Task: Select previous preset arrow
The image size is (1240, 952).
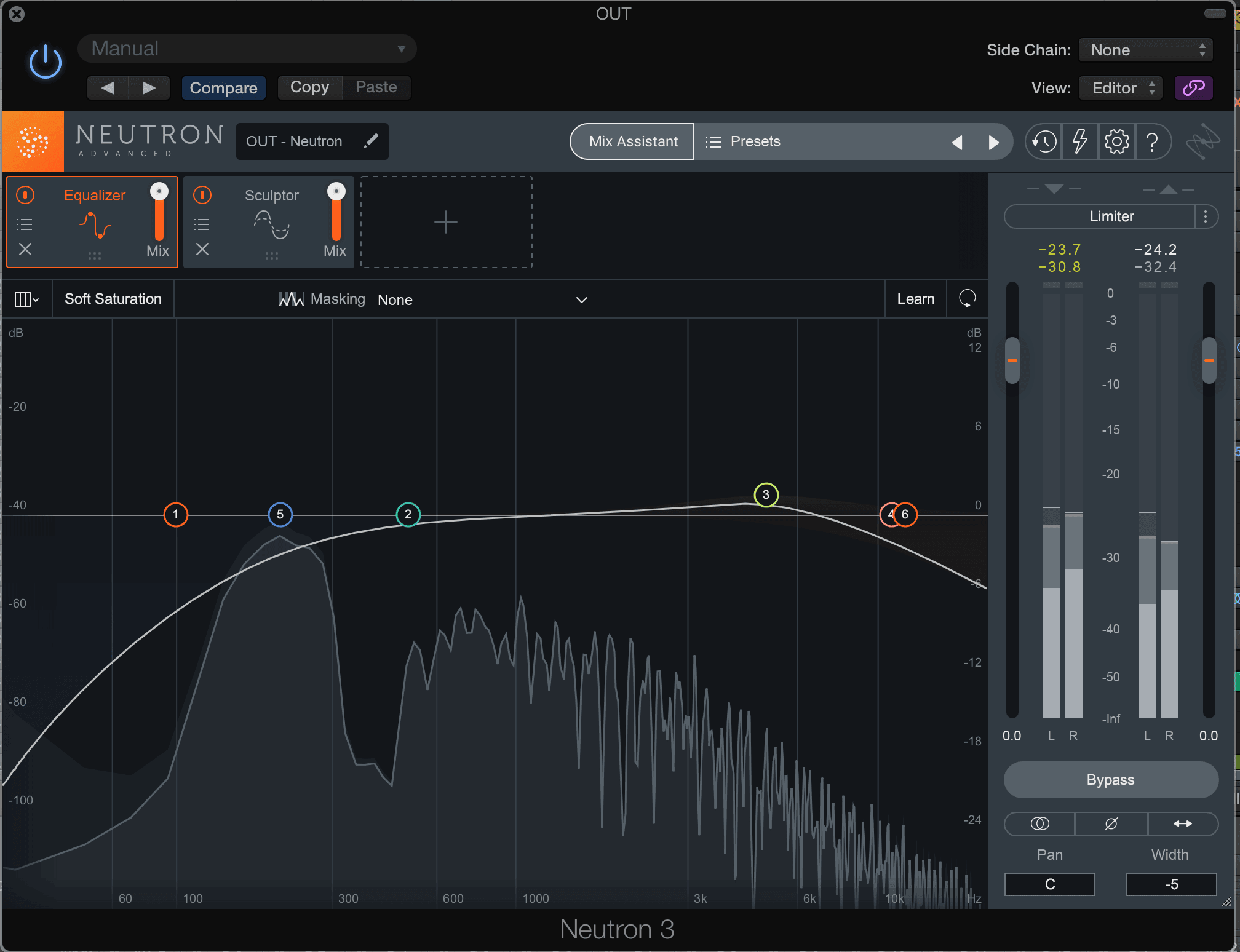Action: tap(957, 143)
